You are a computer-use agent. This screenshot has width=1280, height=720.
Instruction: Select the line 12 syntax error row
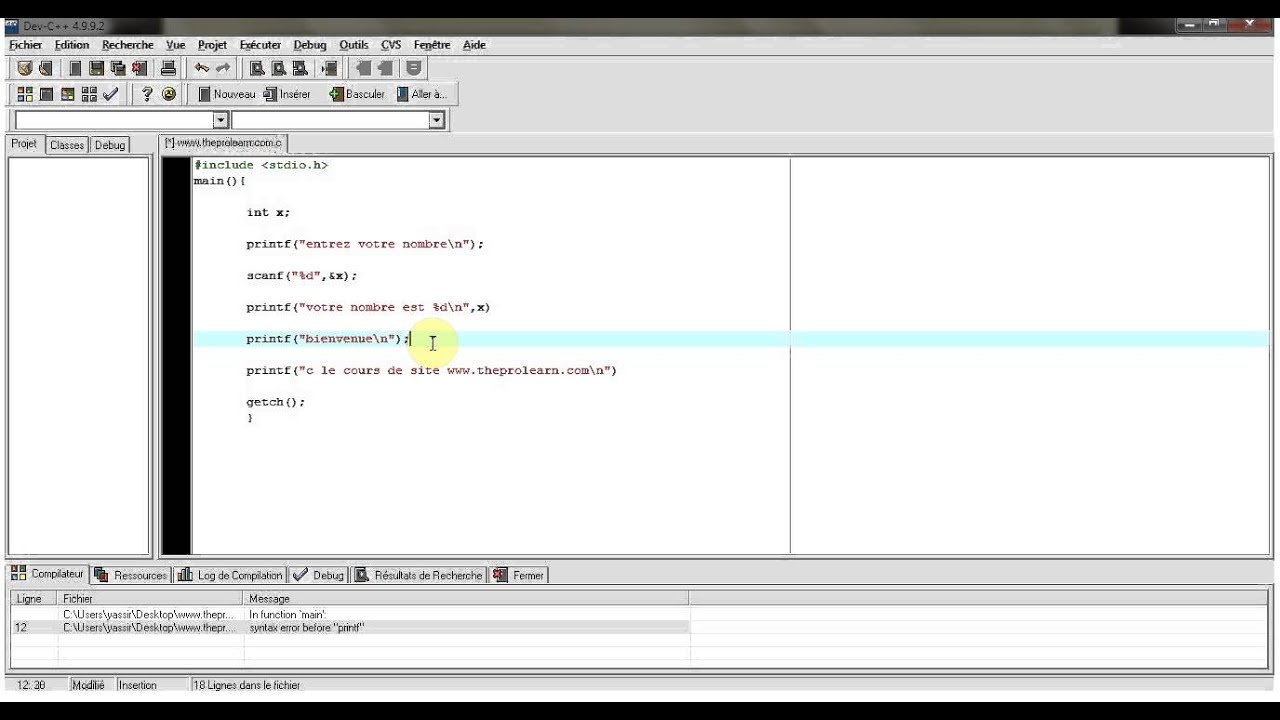pos(350,628)
